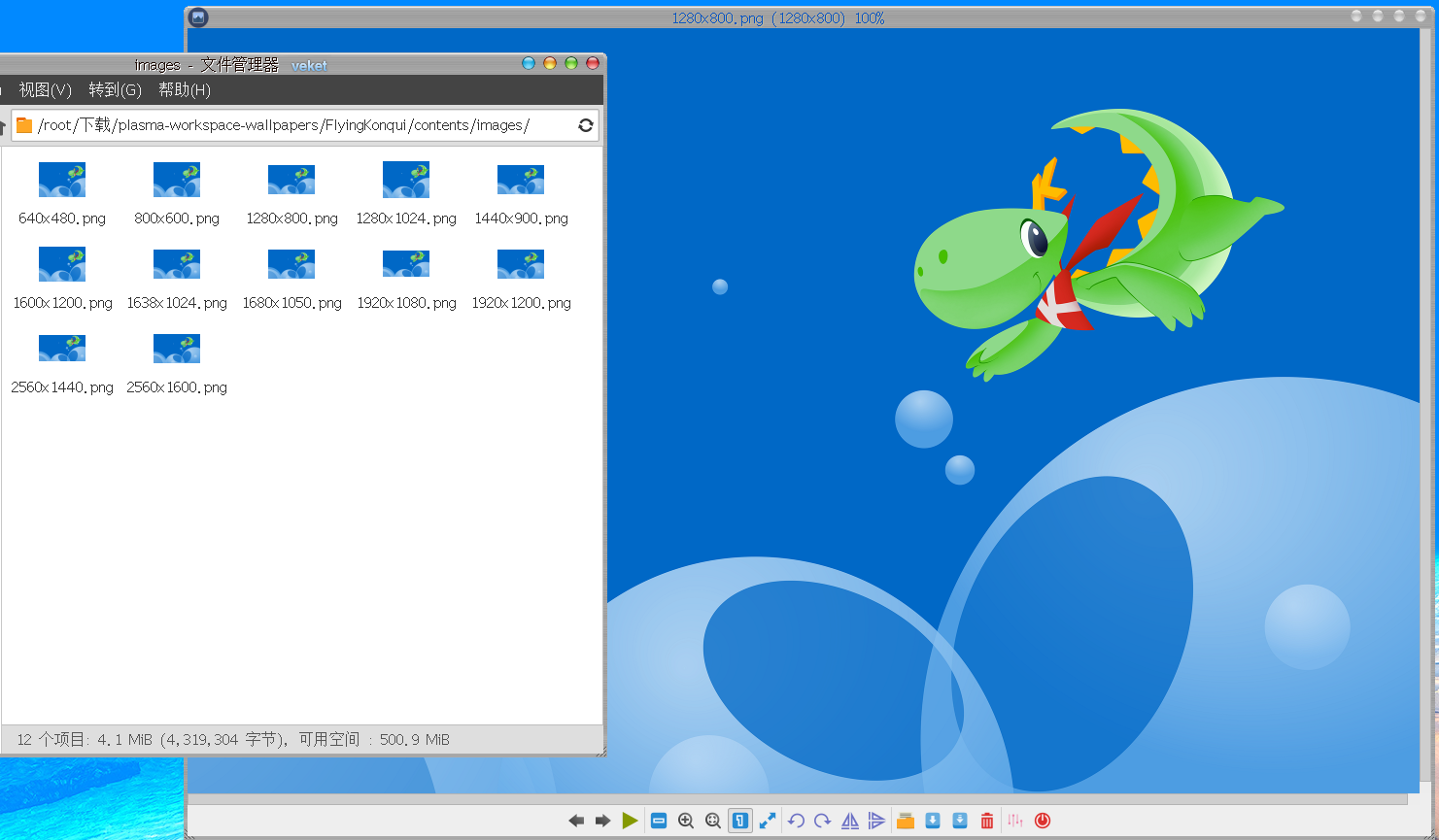1439x840 pixels.
Task: Open the 视图(V) menu
Action: (x=46, y=90)
